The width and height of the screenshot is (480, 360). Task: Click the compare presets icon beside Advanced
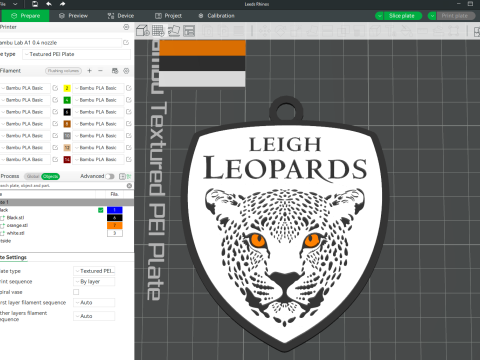point(122,176)
